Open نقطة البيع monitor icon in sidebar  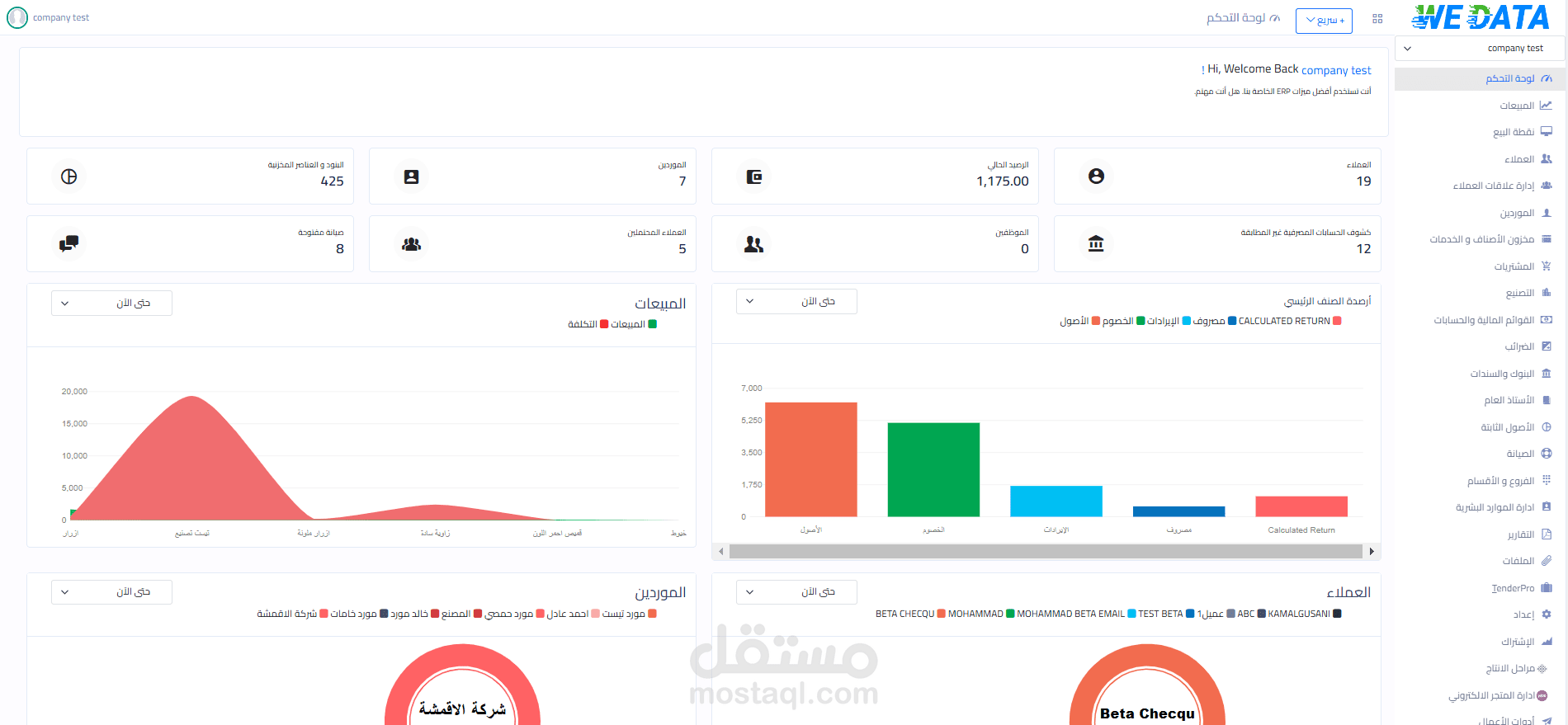[1547, 132]
